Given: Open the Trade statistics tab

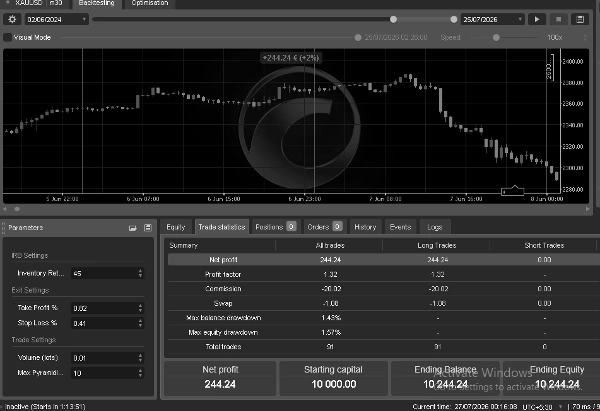Looking at the screenshot, I should pos(222,227).
